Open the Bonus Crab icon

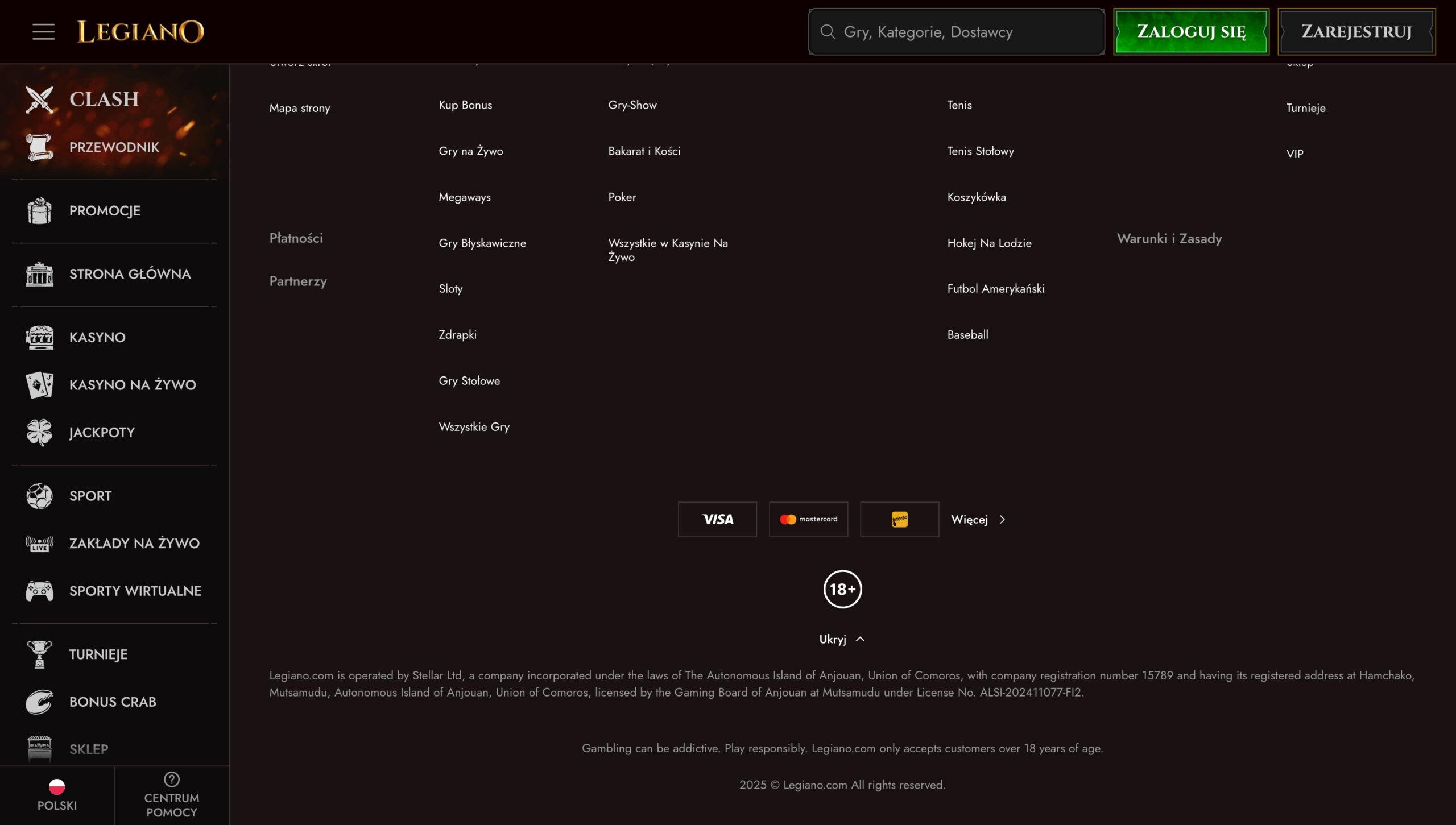click(x=39, y=702)
